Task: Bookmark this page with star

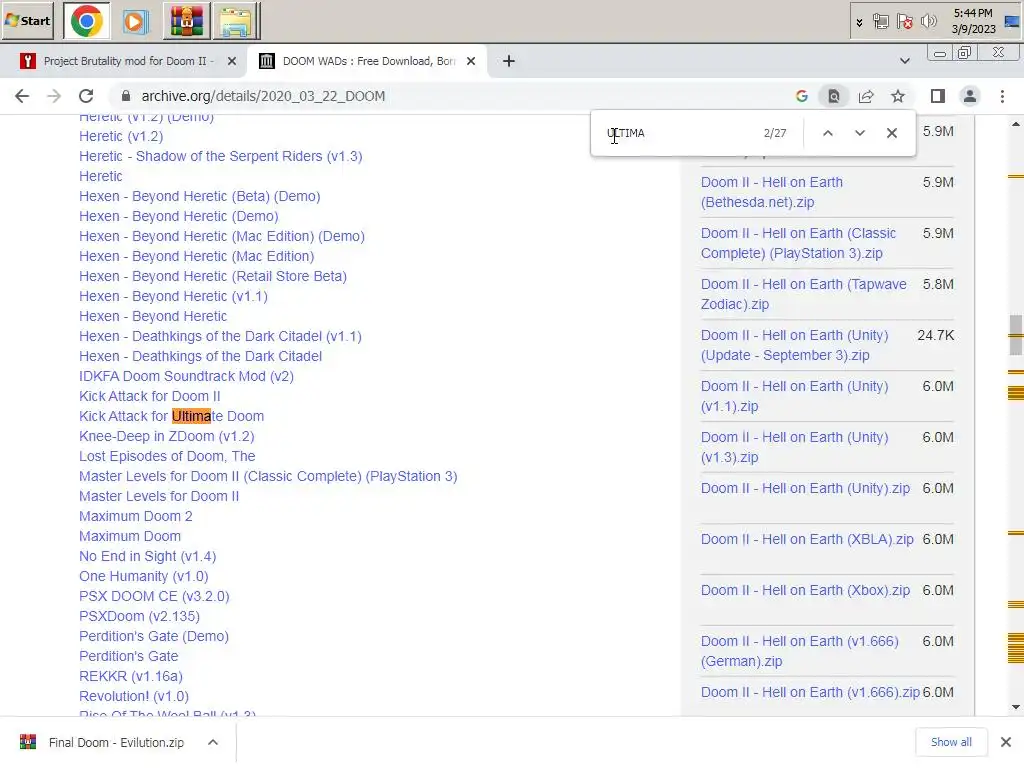Action: pos(898,96)
